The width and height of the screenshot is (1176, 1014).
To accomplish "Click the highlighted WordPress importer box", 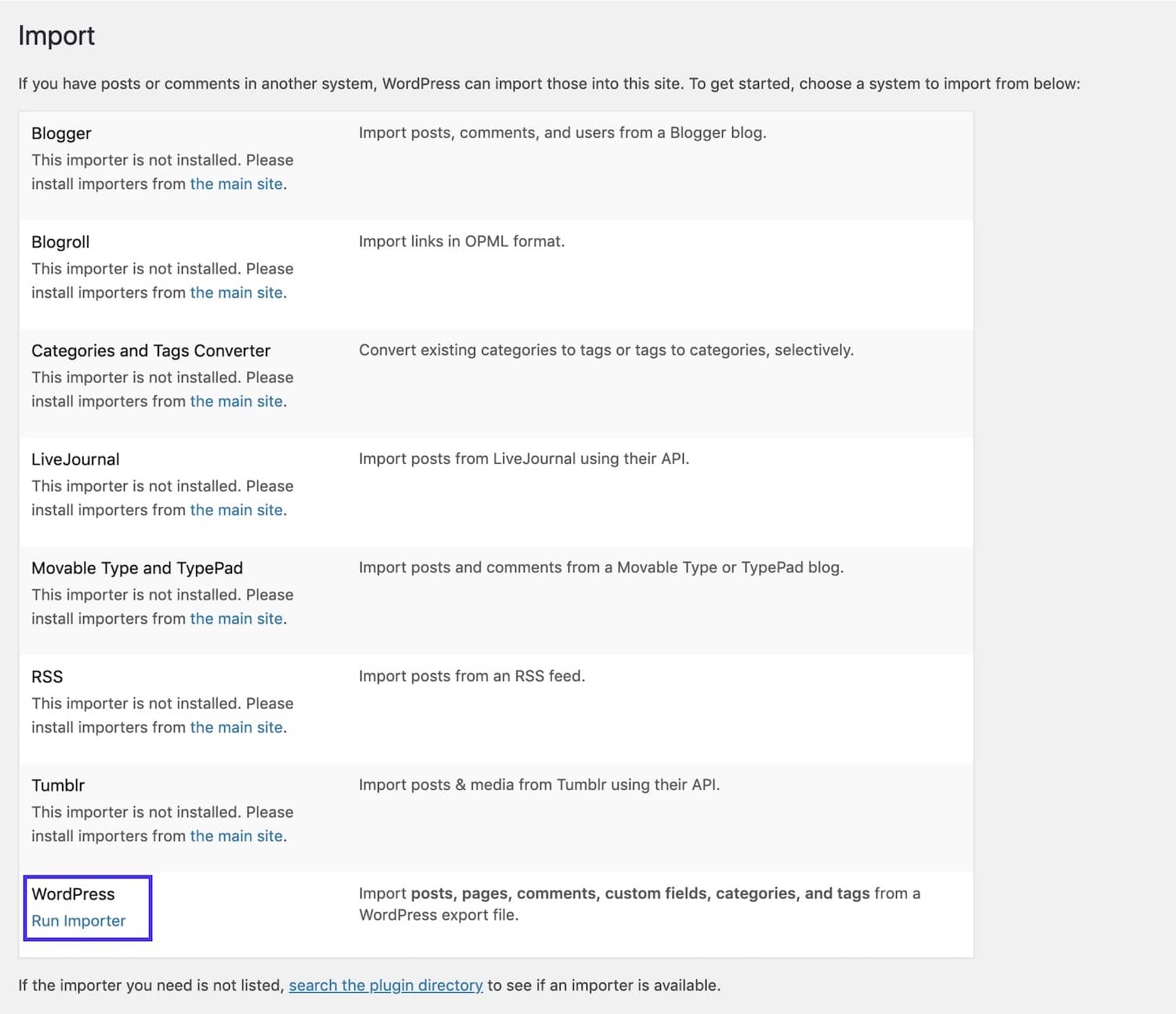I will (x=87, y=907).
